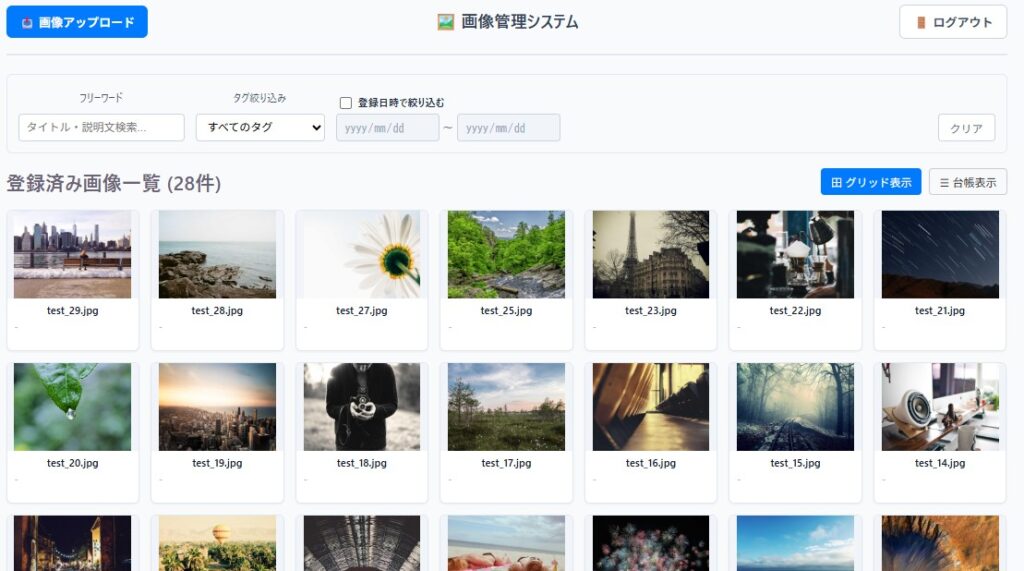
Task: Enable 登録日時で絞り込む checkbox
Action: click(345, 103)
